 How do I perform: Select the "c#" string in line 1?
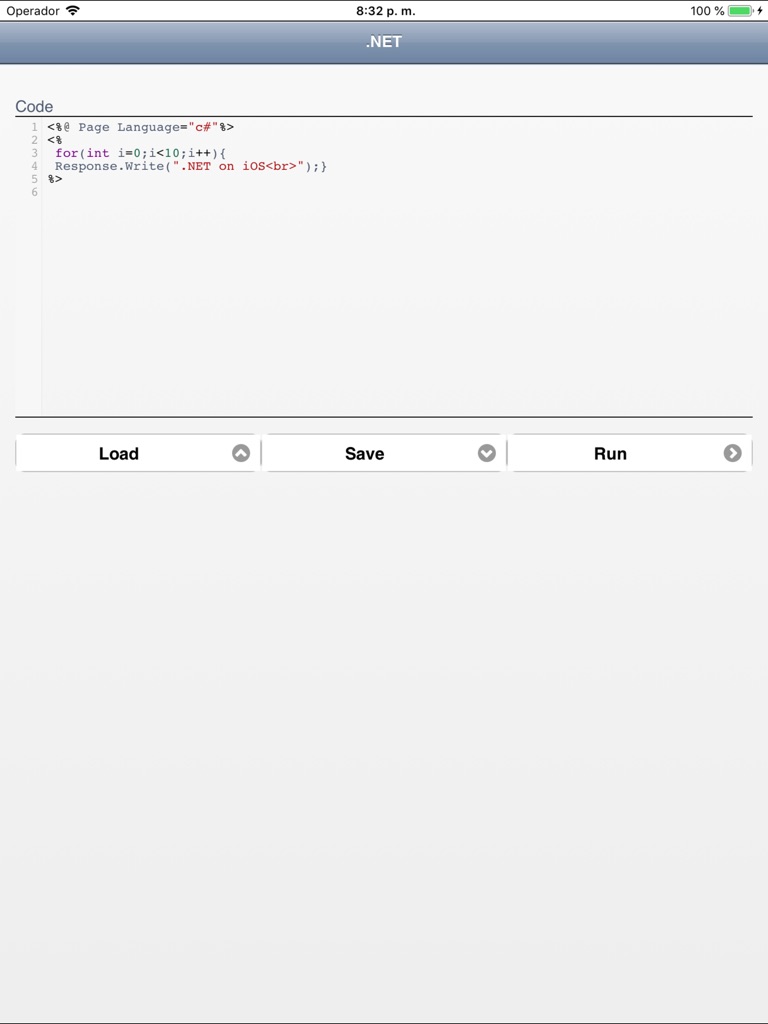tap(203, 127)
